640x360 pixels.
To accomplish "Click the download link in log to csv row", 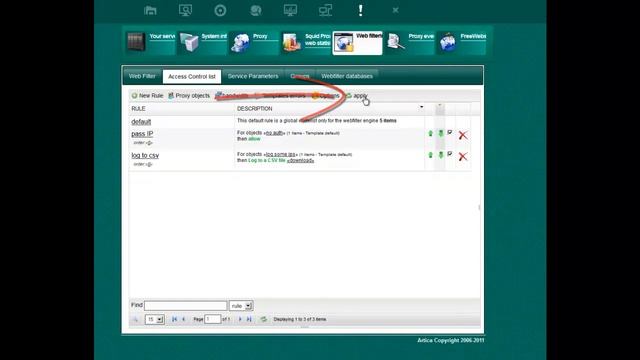I will click(300, 160).
